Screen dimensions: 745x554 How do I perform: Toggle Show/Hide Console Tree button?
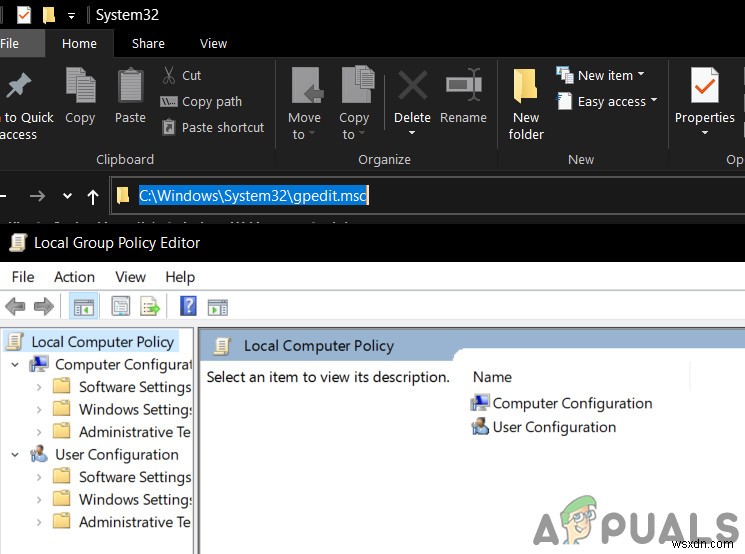(84, 306)
